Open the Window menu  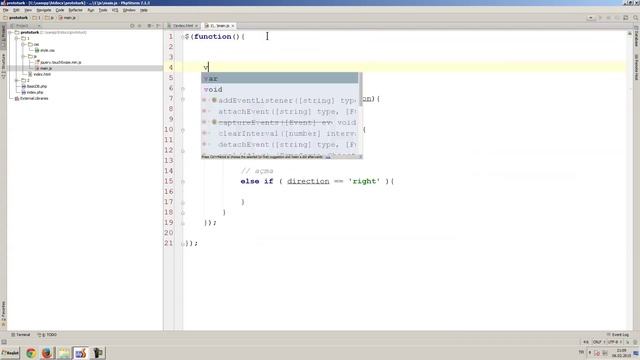click(129, 10)
